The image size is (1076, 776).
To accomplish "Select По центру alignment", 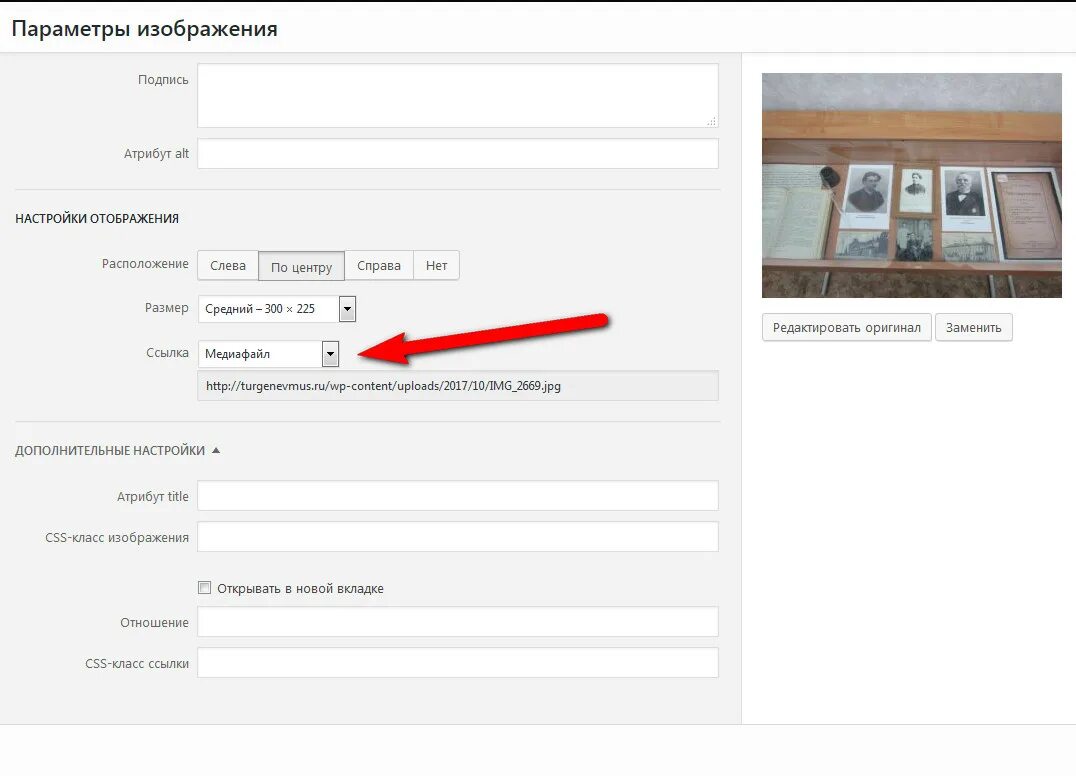I will point(301,266).
